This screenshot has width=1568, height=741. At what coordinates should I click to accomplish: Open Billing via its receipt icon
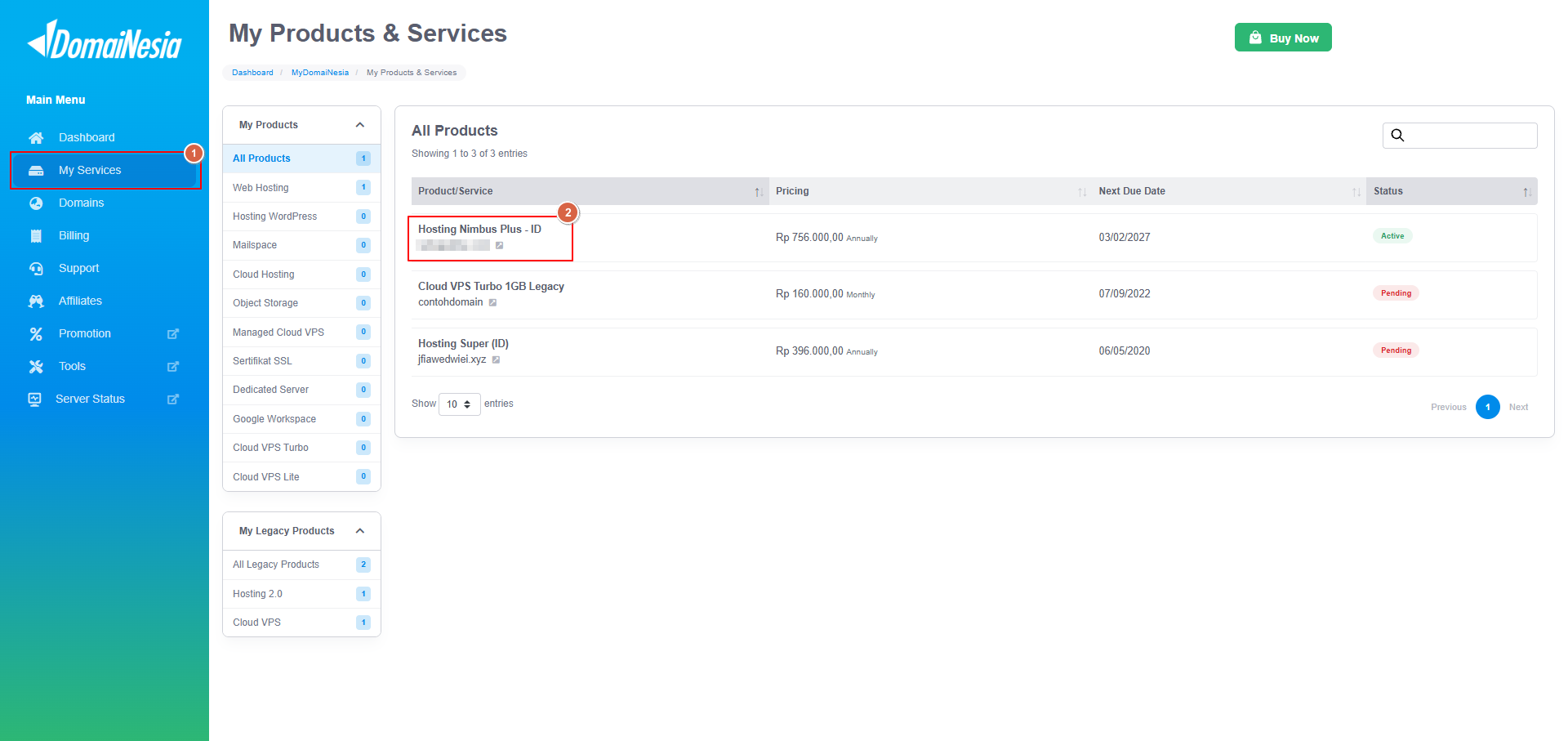pos(36,235)
